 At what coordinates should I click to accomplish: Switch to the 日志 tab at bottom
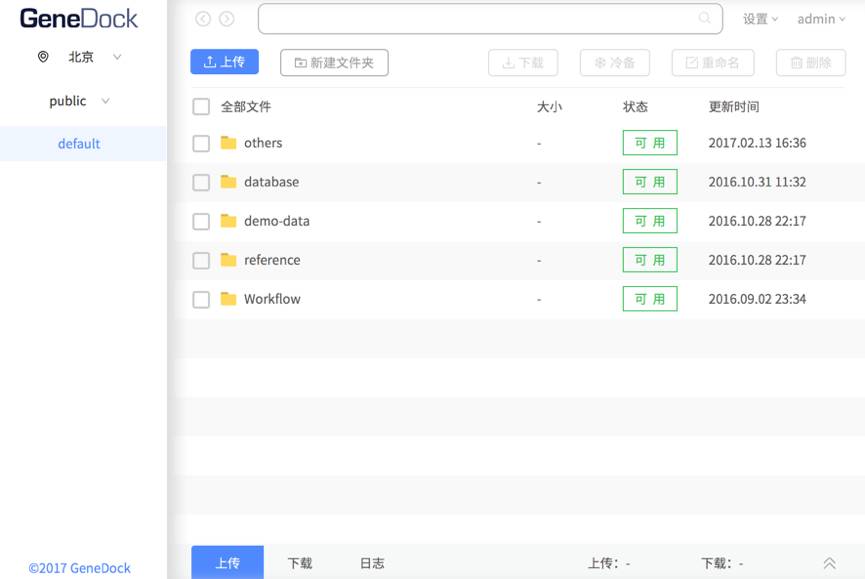pos(372,563)
